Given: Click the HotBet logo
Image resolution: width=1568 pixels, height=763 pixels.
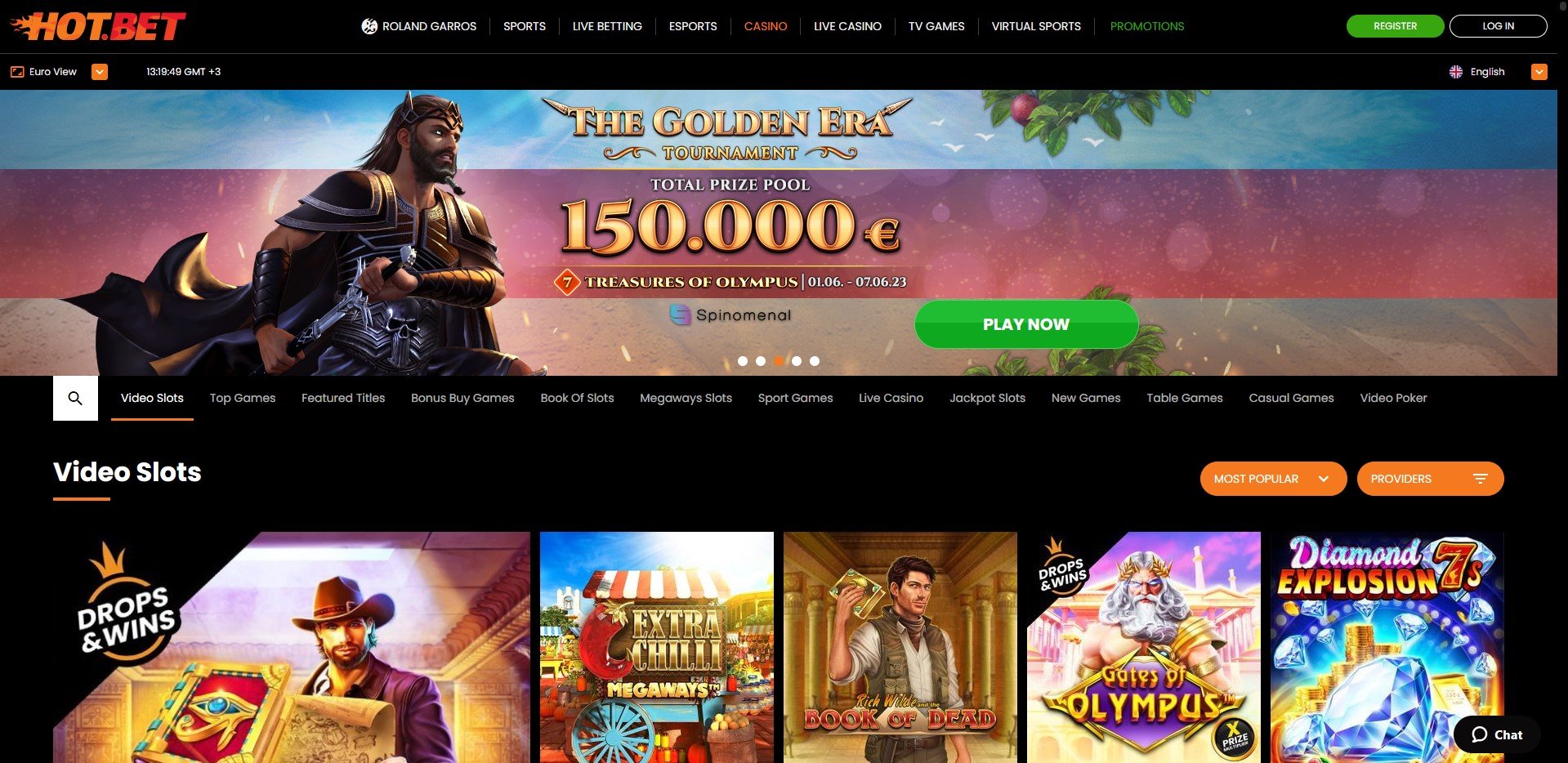Looking at the screenshot, I should [98, 26].
